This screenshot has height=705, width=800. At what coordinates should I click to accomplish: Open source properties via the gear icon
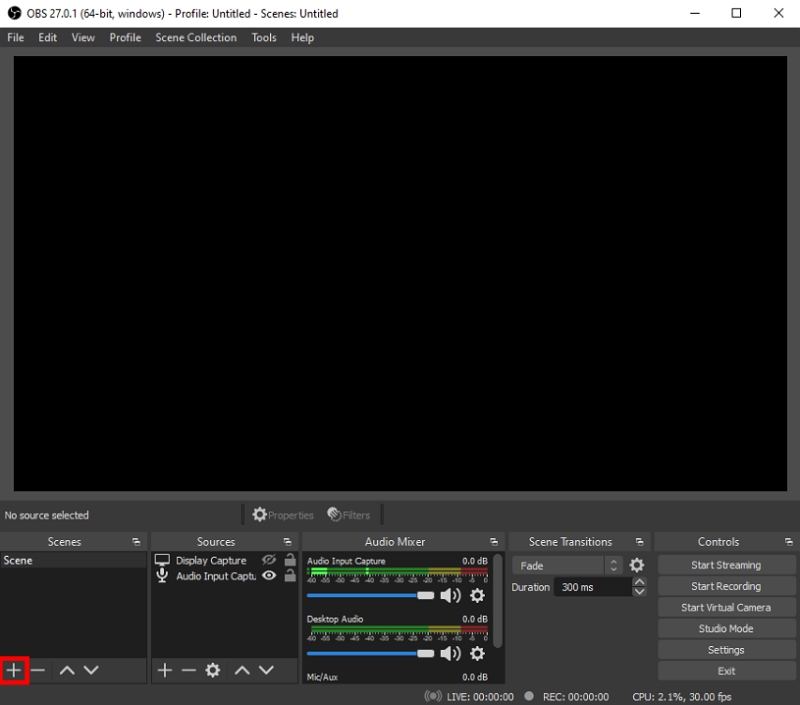pos(212,670)
